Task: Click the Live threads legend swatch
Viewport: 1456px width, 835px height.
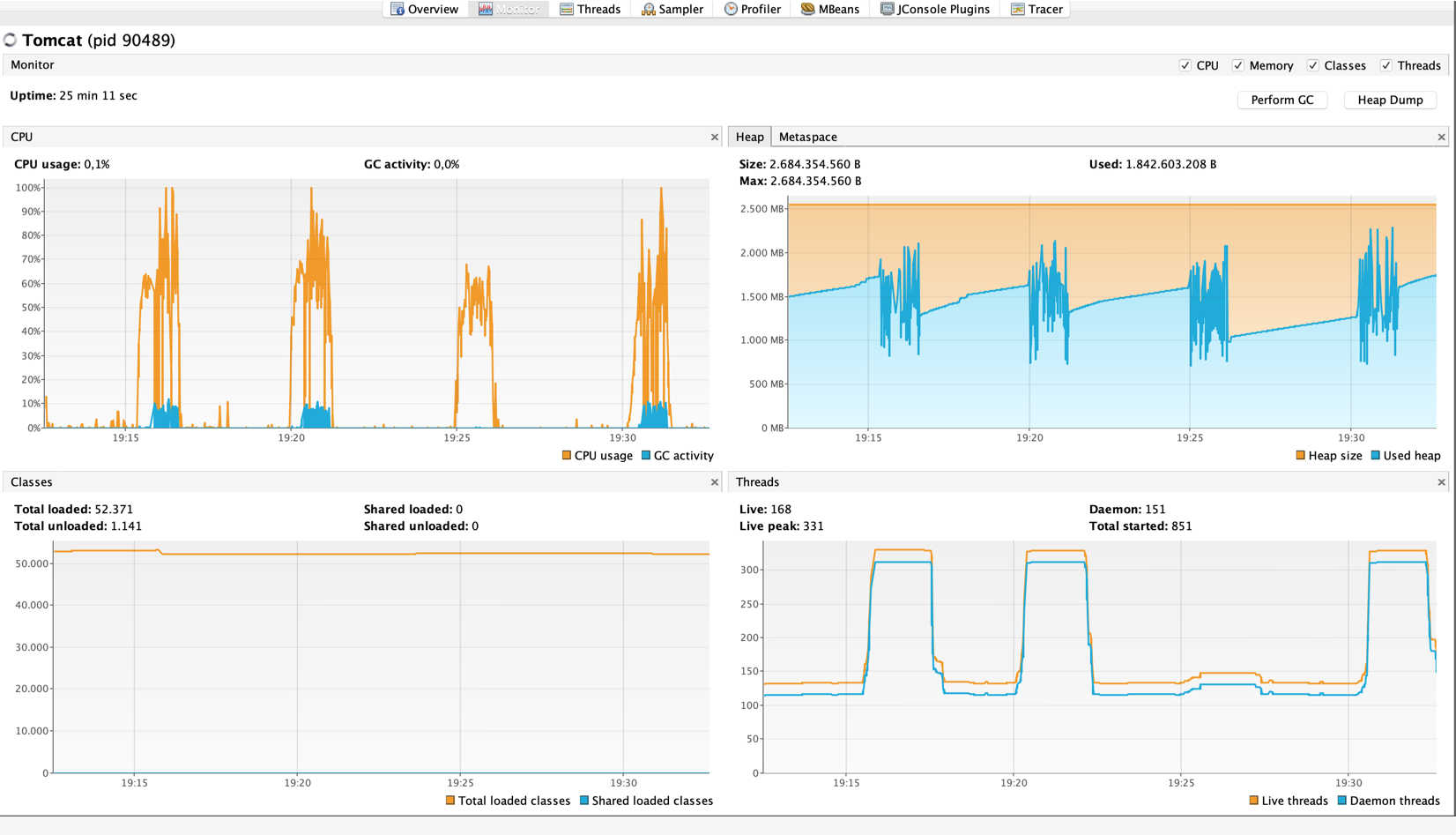Action: pos(1254,801)
